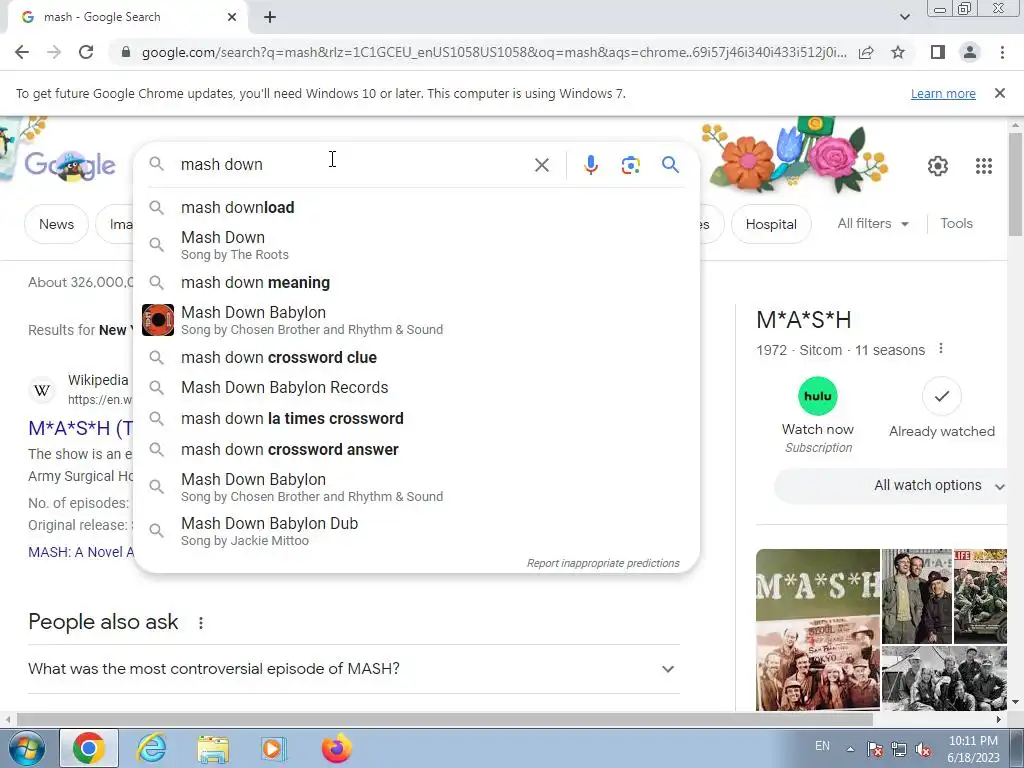Search by image with the Lens icon

[630, 165]
